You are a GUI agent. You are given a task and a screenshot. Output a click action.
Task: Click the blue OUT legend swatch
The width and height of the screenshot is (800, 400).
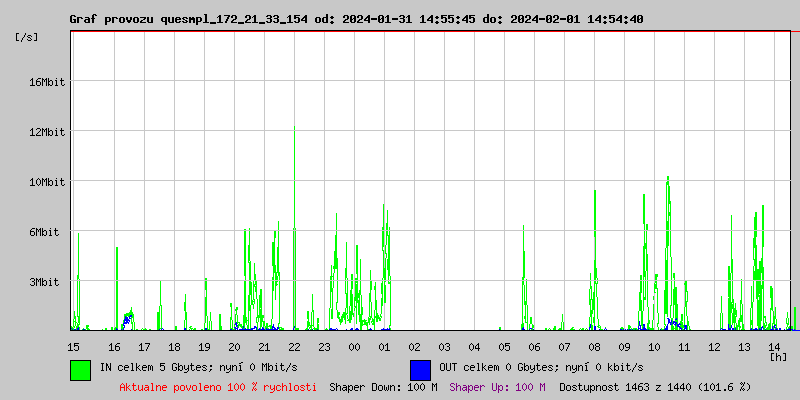point(420,369)
